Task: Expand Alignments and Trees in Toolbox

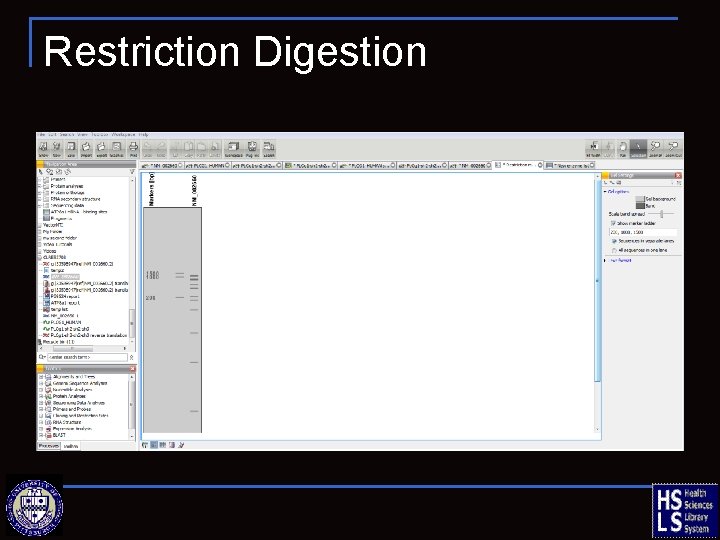Action: pyautogui.click(x=41, y=377)
